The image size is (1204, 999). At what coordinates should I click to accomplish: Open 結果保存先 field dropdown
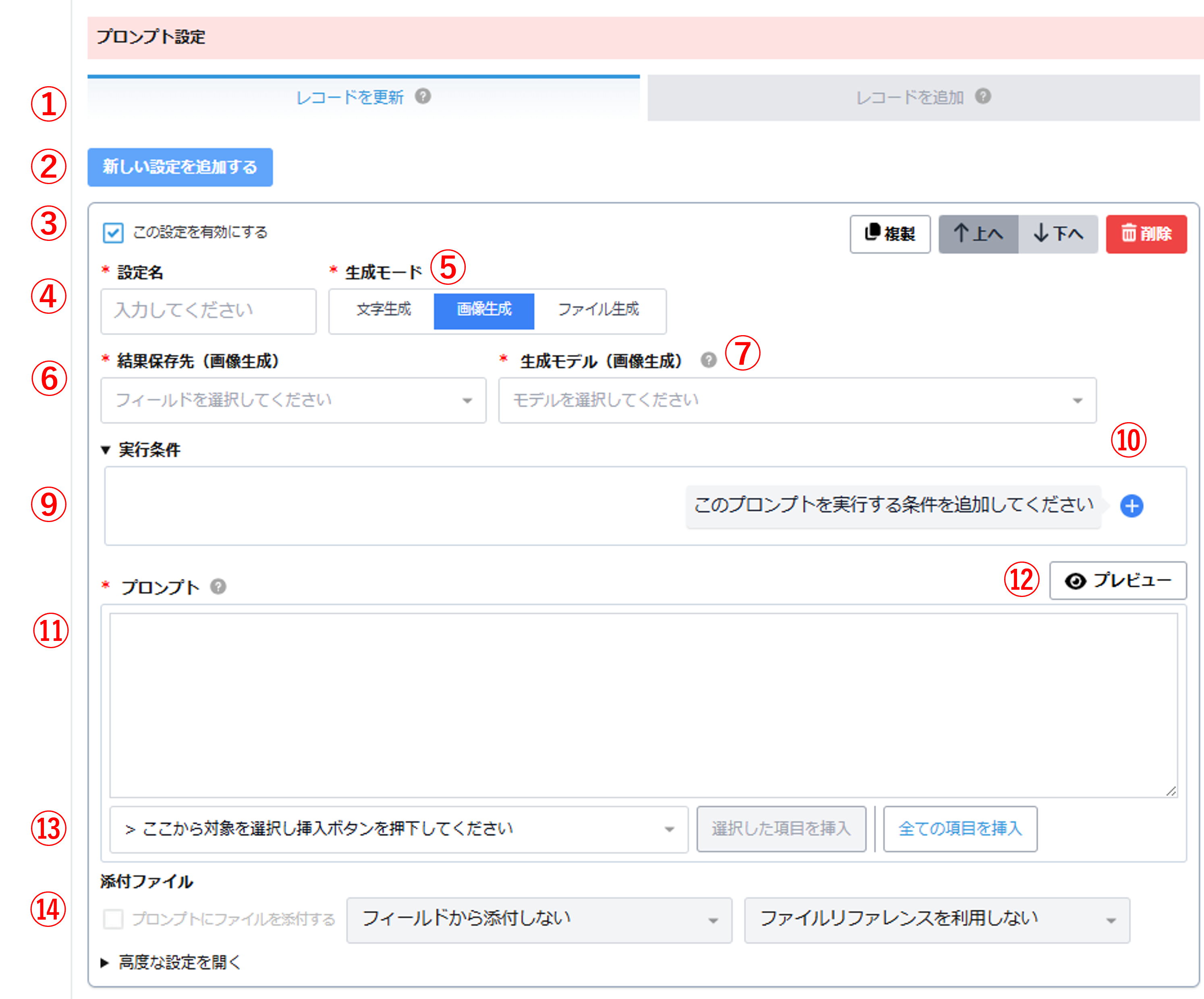point(294,400)
